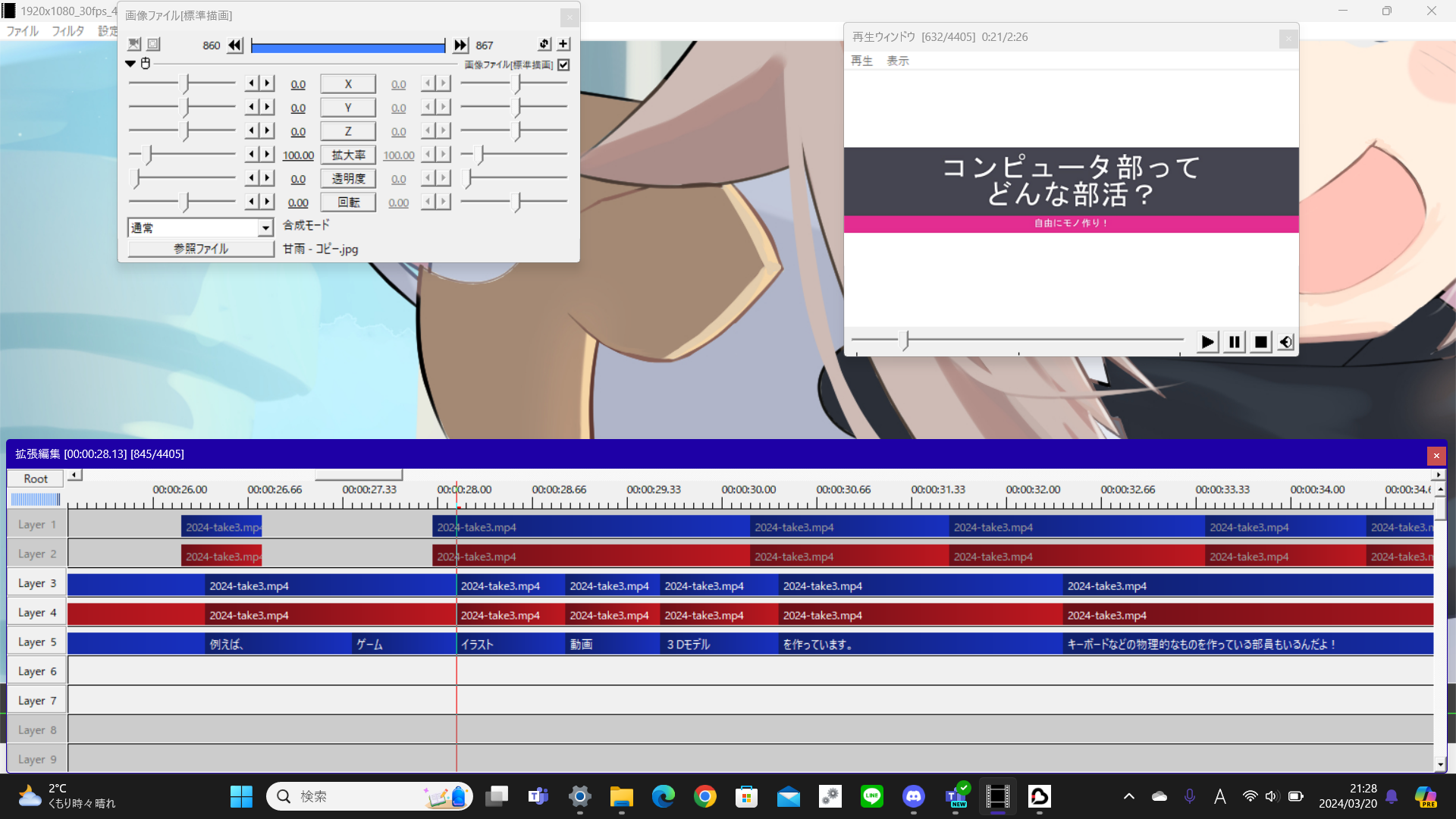Click timeline ruler at 00:00:30.00
This screenshot has width=1456, height=819.
[x=748, y=490]
